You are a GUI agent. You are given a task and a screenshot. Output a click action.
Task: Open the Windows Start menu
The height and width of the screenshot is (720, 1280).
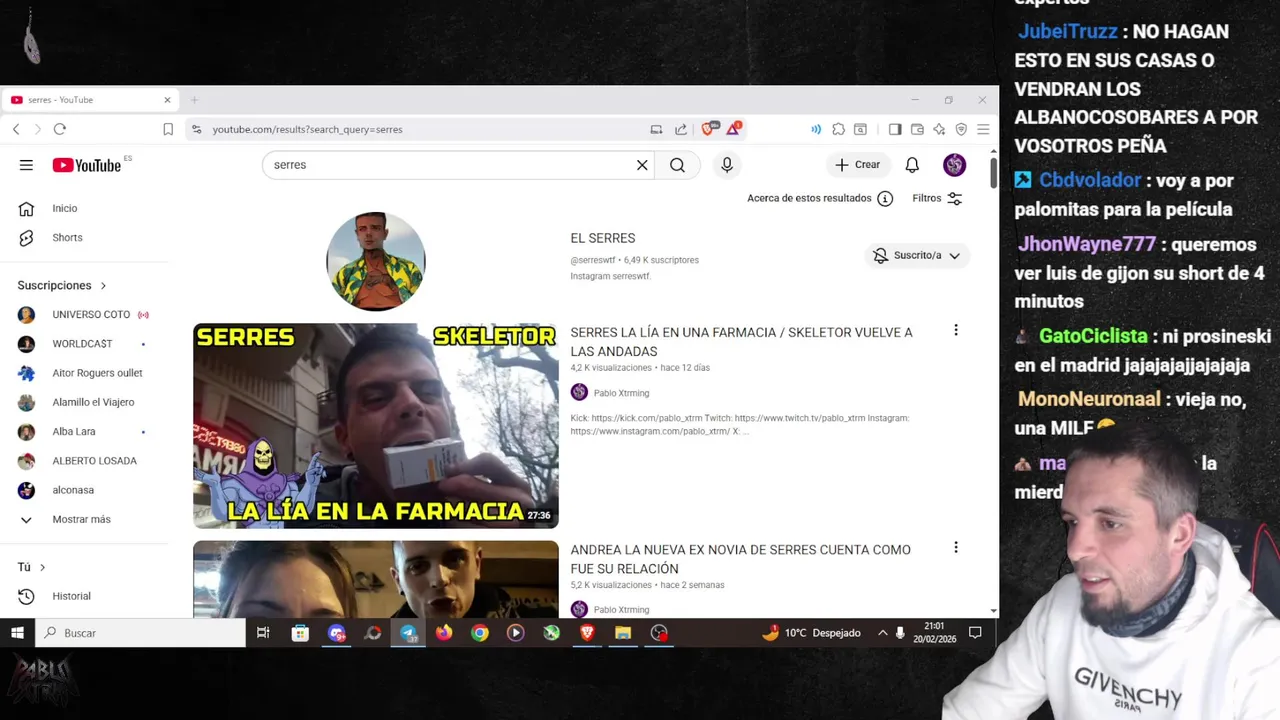point(17,633)
